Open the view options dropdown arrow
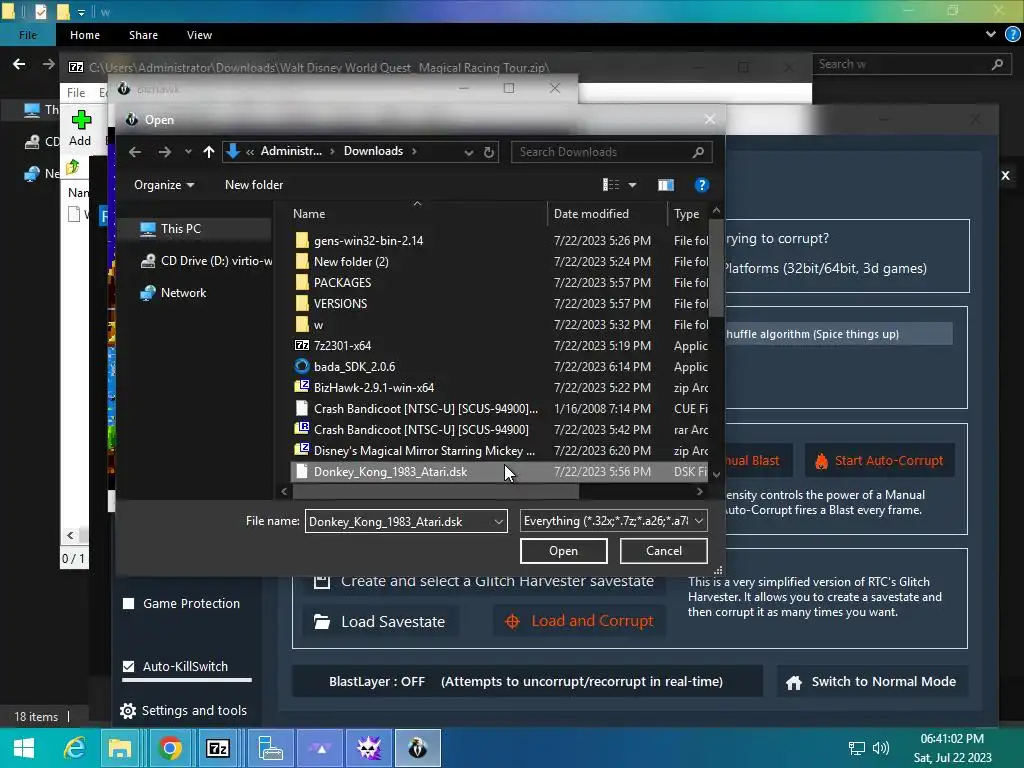This screenshot has height=768, width=1024. coord(632,185)
